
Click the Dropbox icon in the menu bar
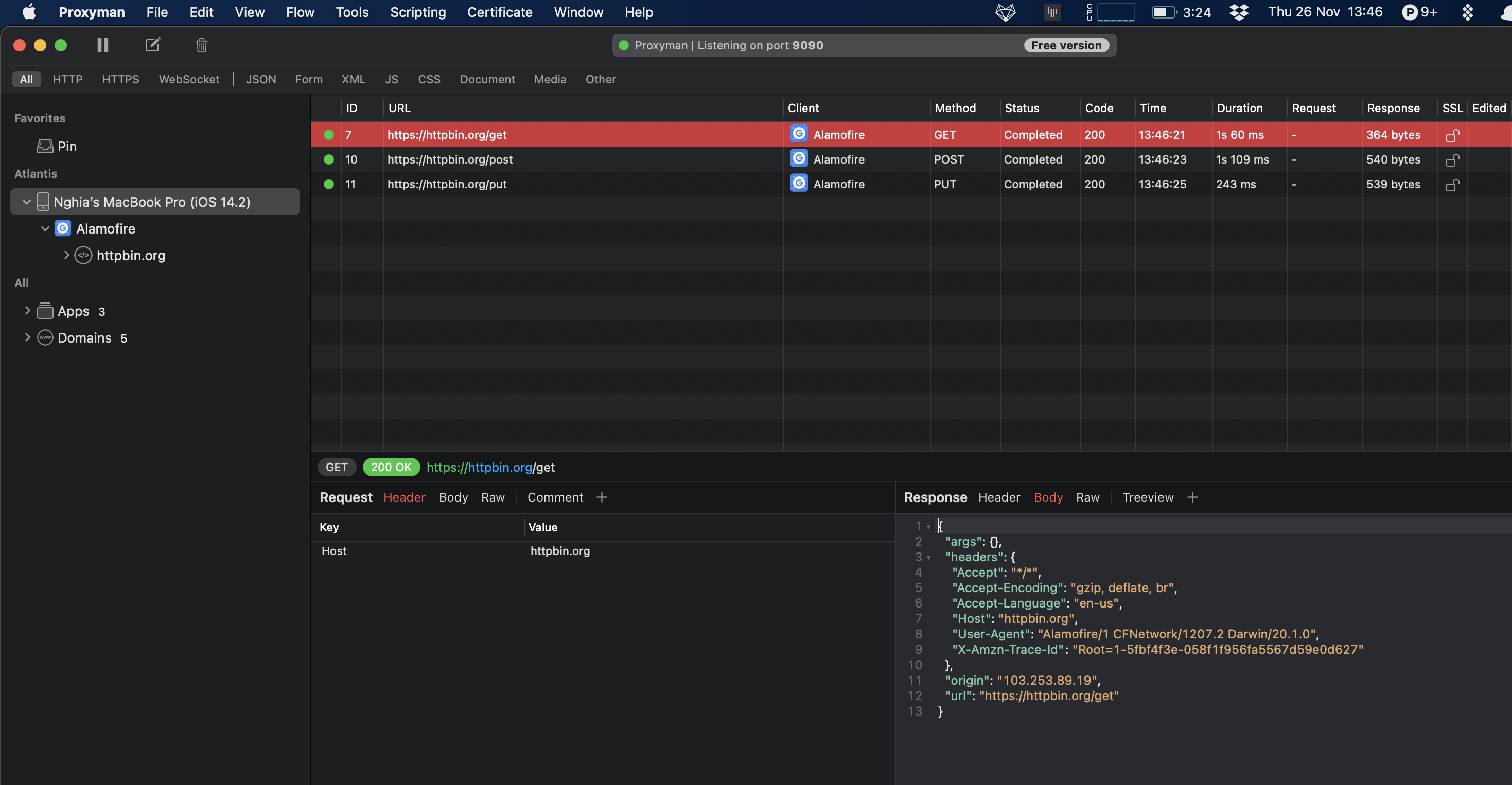[x=1239, y=12]
